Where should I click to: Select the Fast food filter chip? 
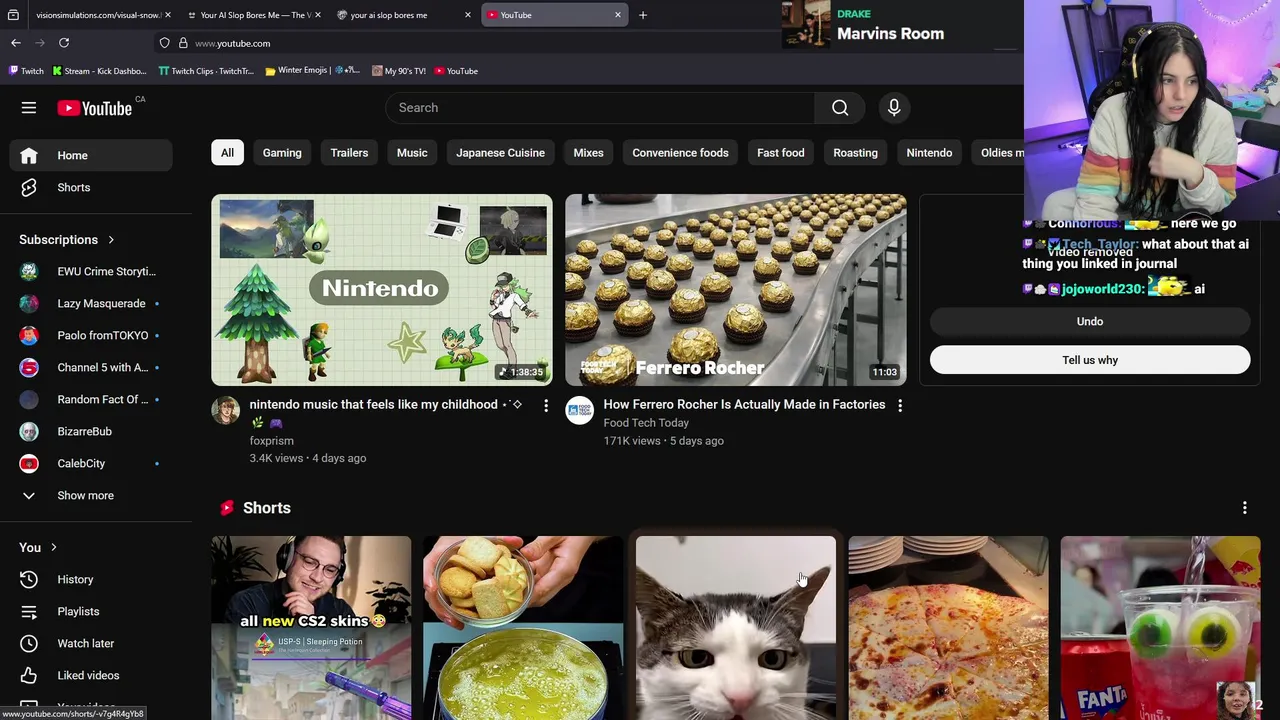780,153
